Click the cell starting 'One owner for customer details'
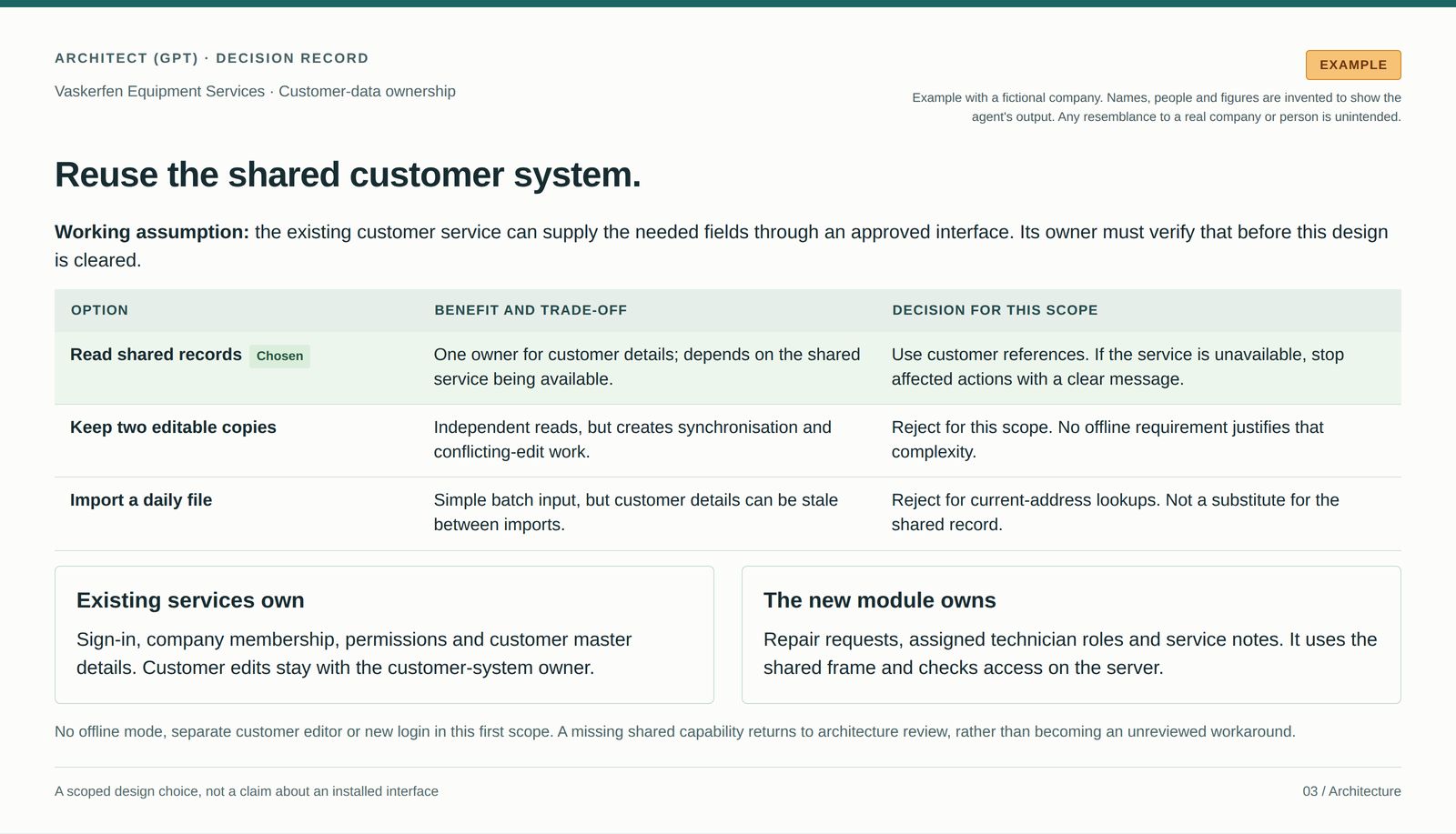Image resolution: width=1456 pixels, height=834 pixels. click(647, 367)
